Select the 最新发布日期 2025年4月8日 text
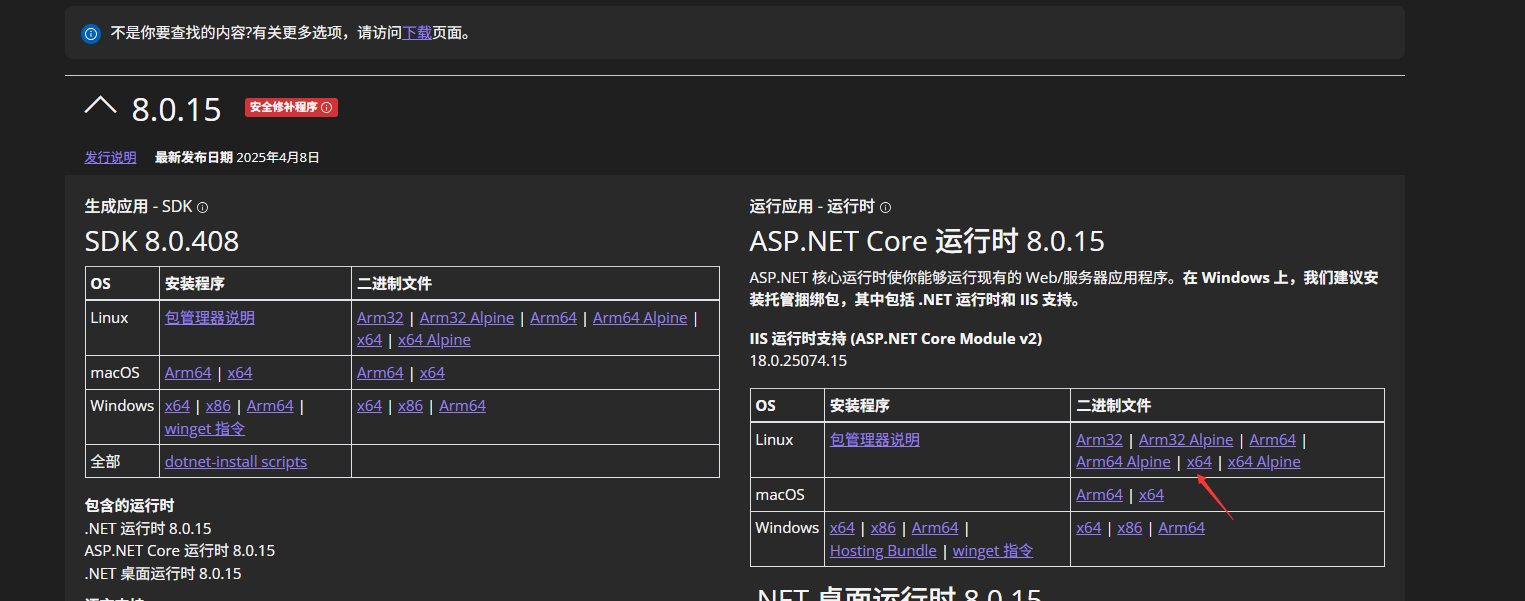This screenshot has width=1525, height=601. 237,157
